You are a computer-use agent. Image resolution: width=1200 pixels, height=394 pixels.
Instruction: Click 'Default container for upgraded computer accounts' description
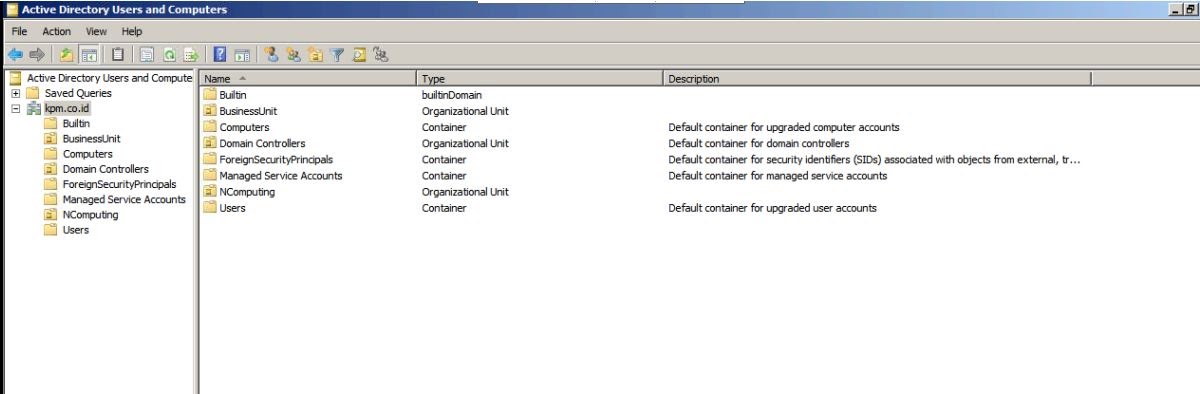pos(784,127)
